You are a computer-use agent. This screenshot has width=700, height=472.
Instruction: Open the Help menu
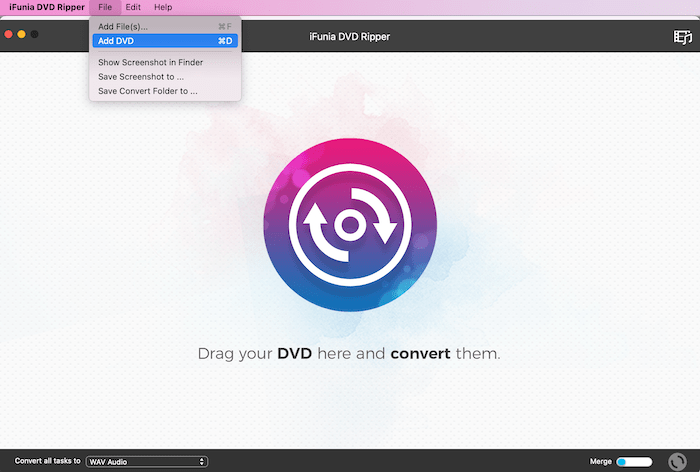162,7
